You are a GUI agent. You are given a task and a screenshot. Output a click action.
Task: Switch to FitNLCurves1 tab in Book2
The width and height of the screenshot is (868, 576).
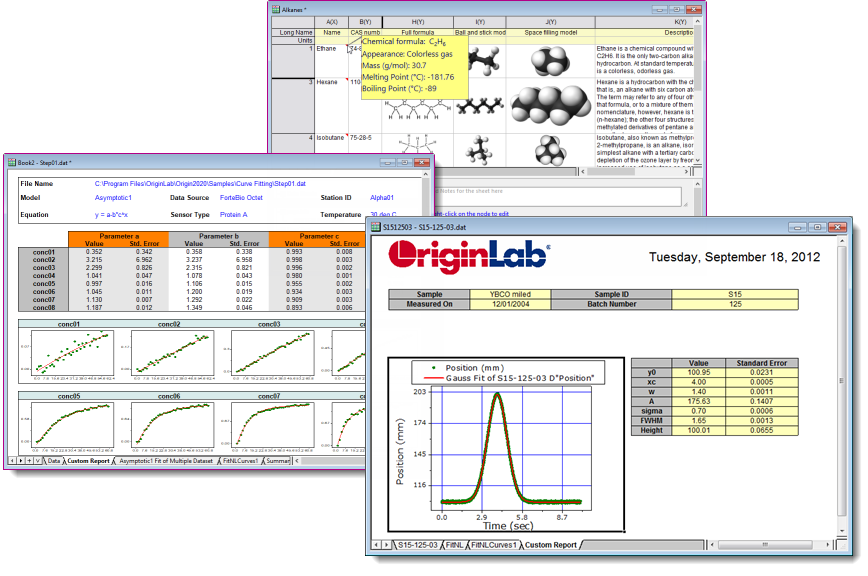click(x=240, y=461)
